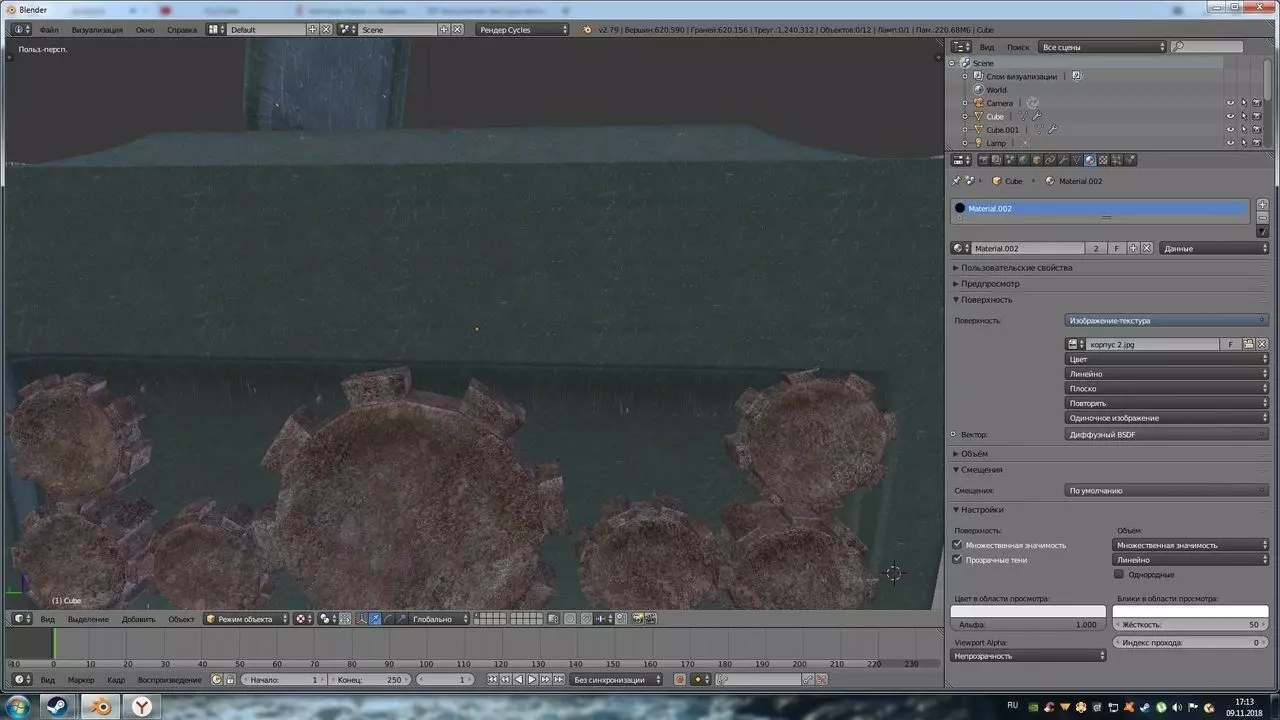Toggle 3D manipulator widget icon

click(362, 619)
